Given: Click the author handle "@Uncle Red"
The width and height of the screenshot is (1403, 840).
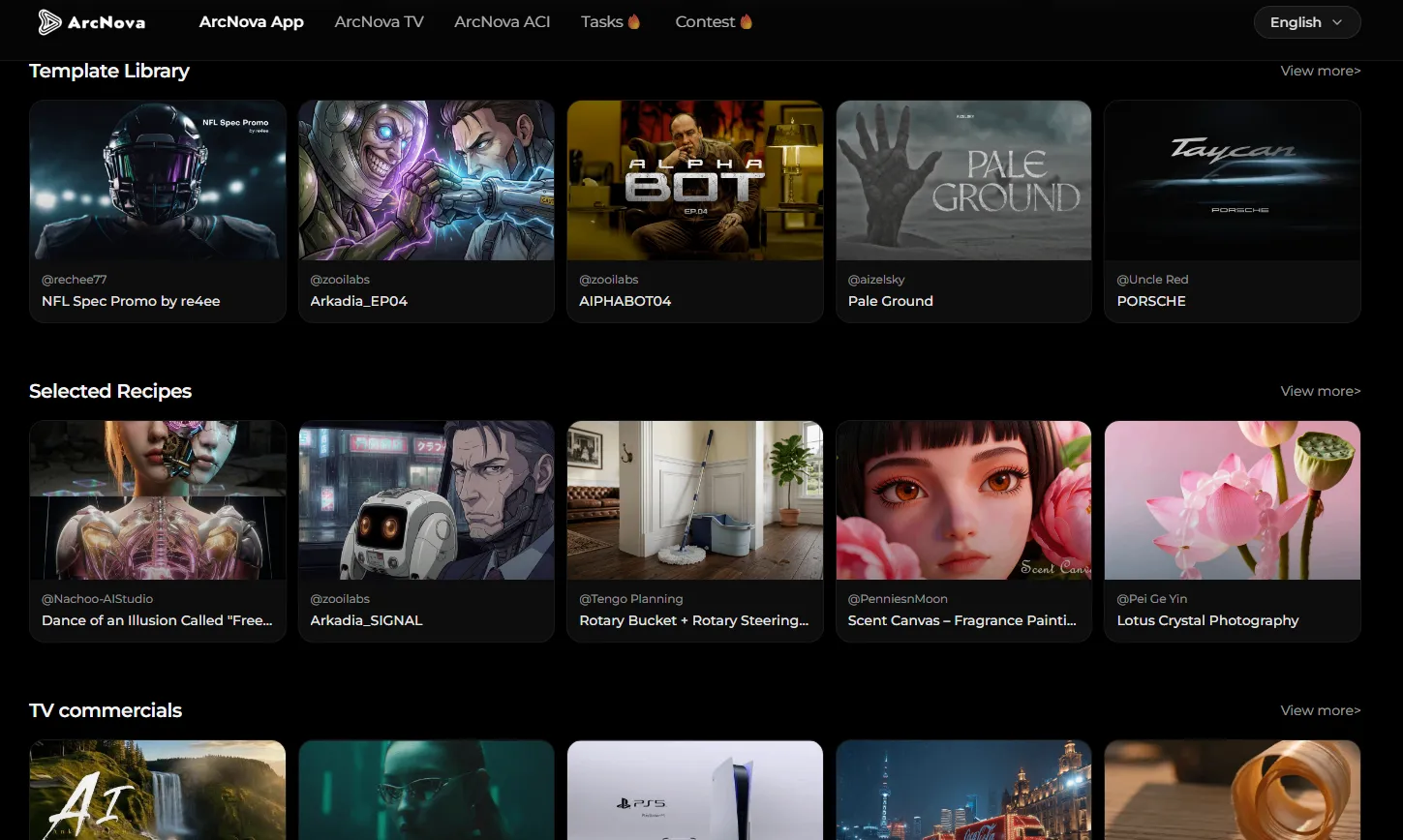Looking at the screenshot, I should (1152, 280).
